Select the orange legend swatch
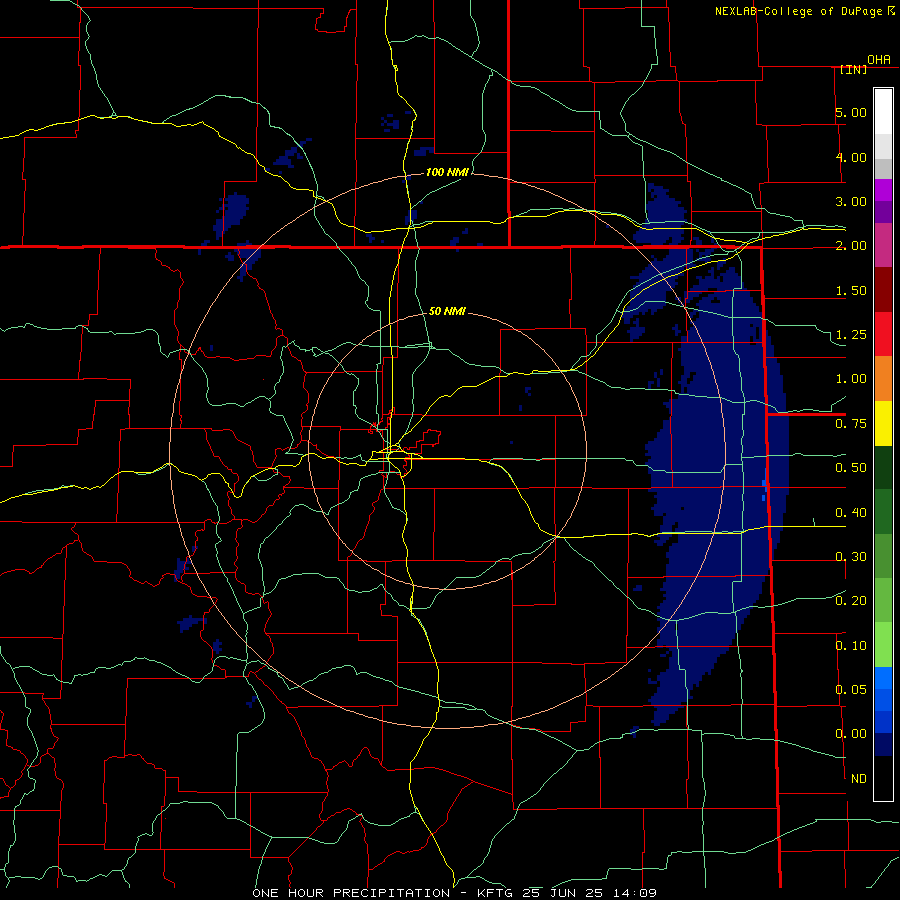 (883, 379)
